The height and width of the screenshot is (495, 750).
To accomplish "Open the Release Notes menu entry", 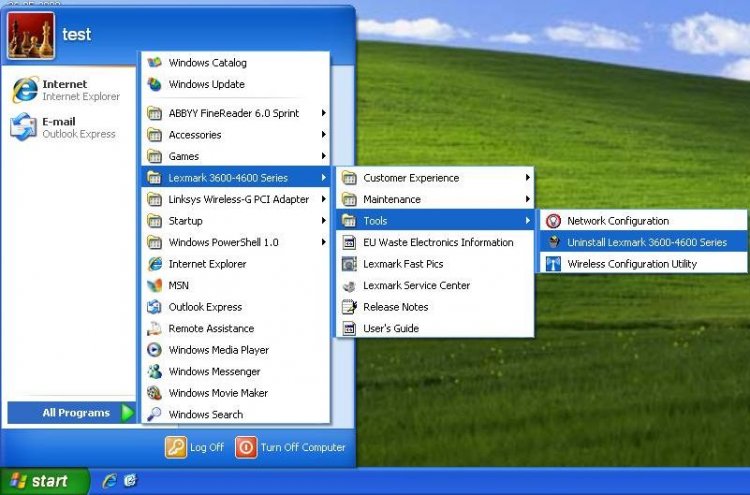I will (435, 307).
